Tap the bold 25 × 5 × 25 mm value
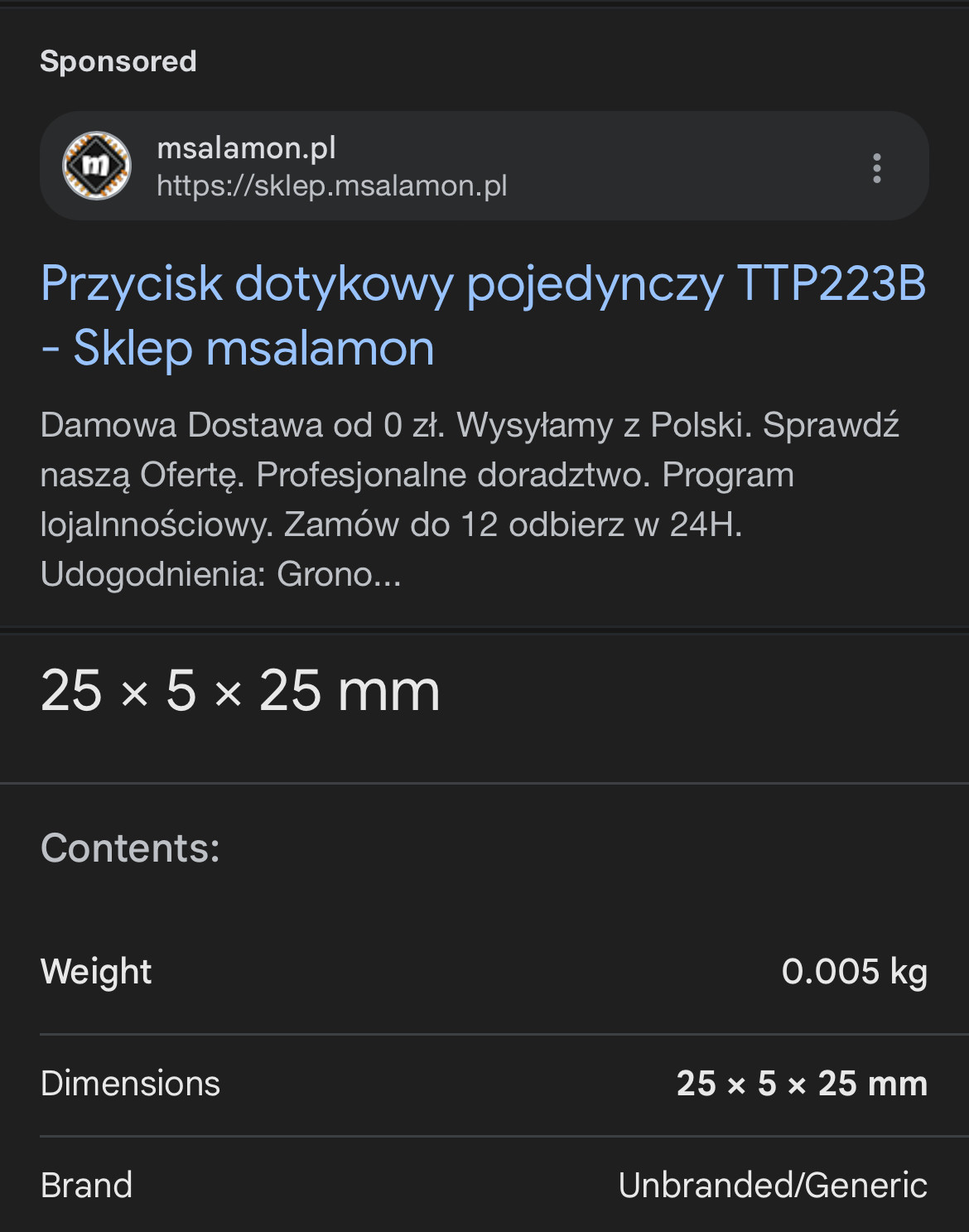Image resolution: width=969 pixels, height=1232 pixels. point(802,1084)
